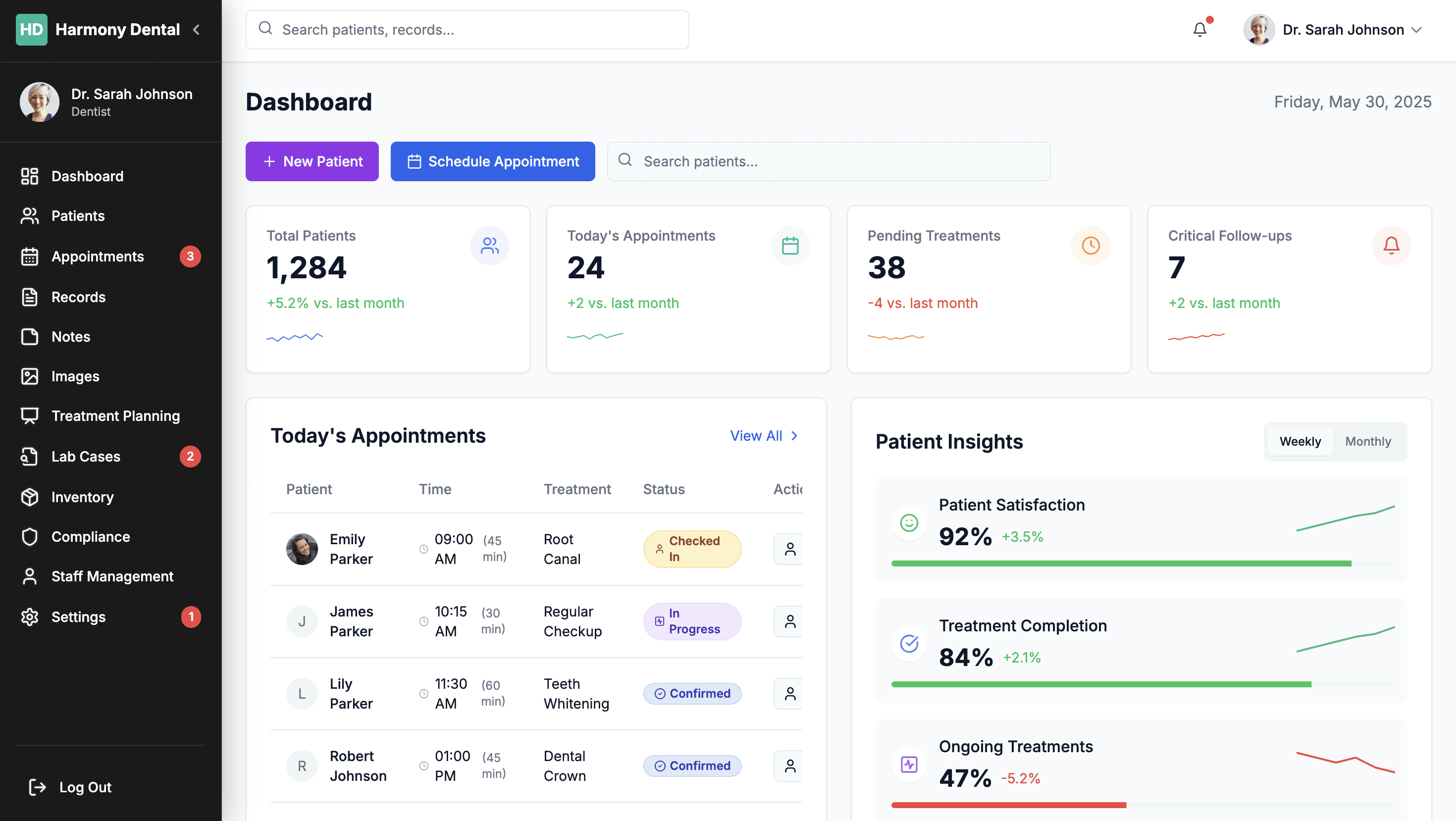The width and height of the screenshot is (1456, 821).
Task: Click Emily Parker's Checked In status badge
Action: (692, 549)
